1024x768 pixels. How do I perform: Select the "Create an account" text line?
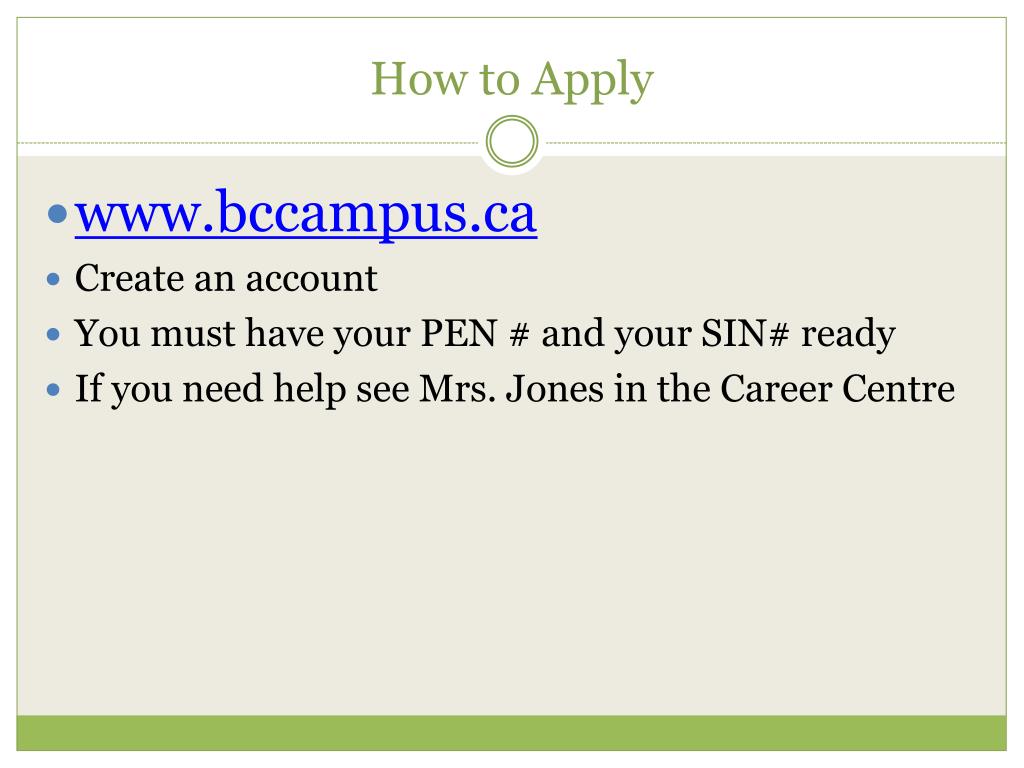[226, 278]
